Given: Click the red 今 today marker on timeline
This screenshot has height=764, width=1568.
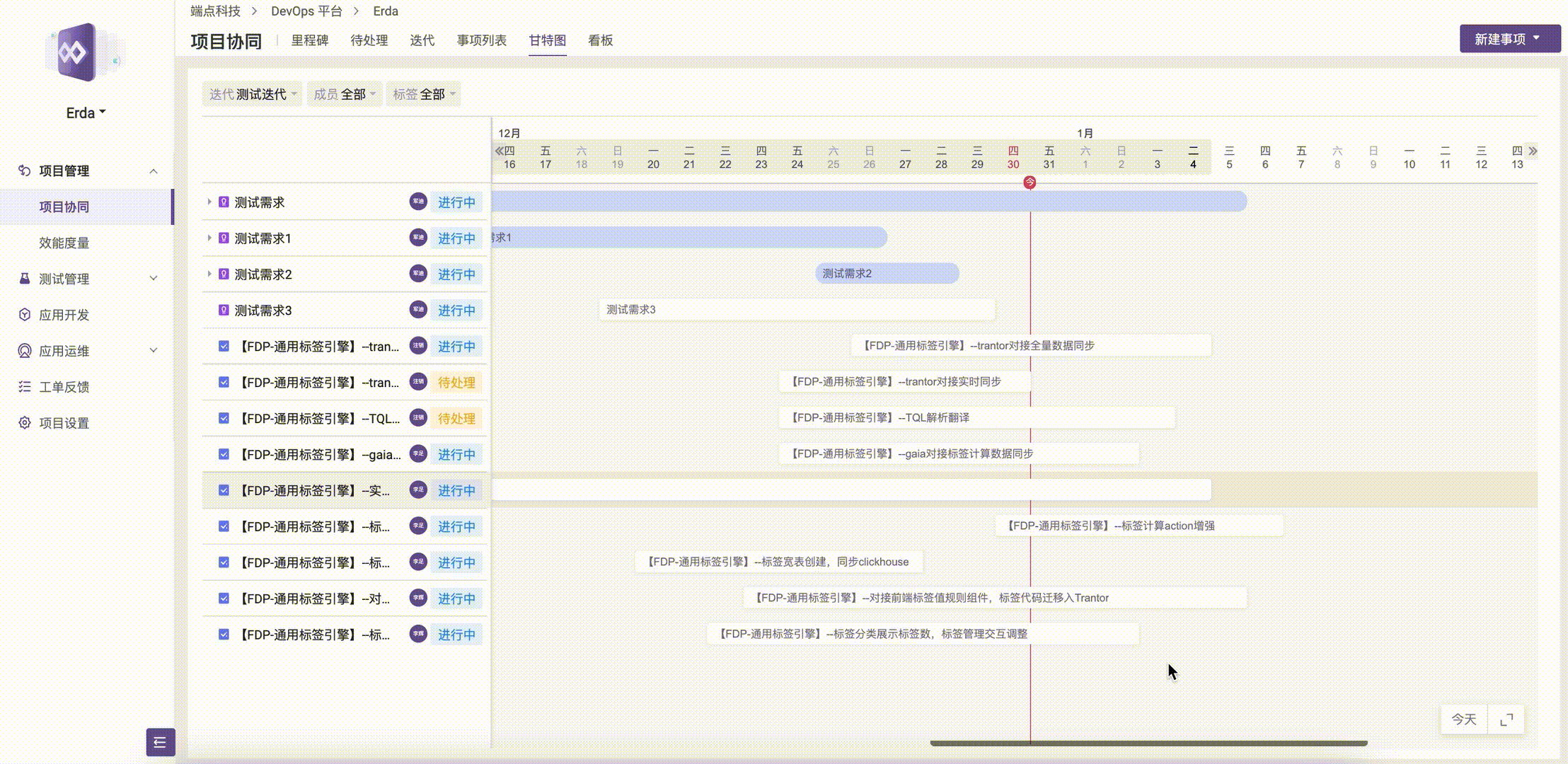Looking at the screenshot, I should click(x=1030, y=182).
